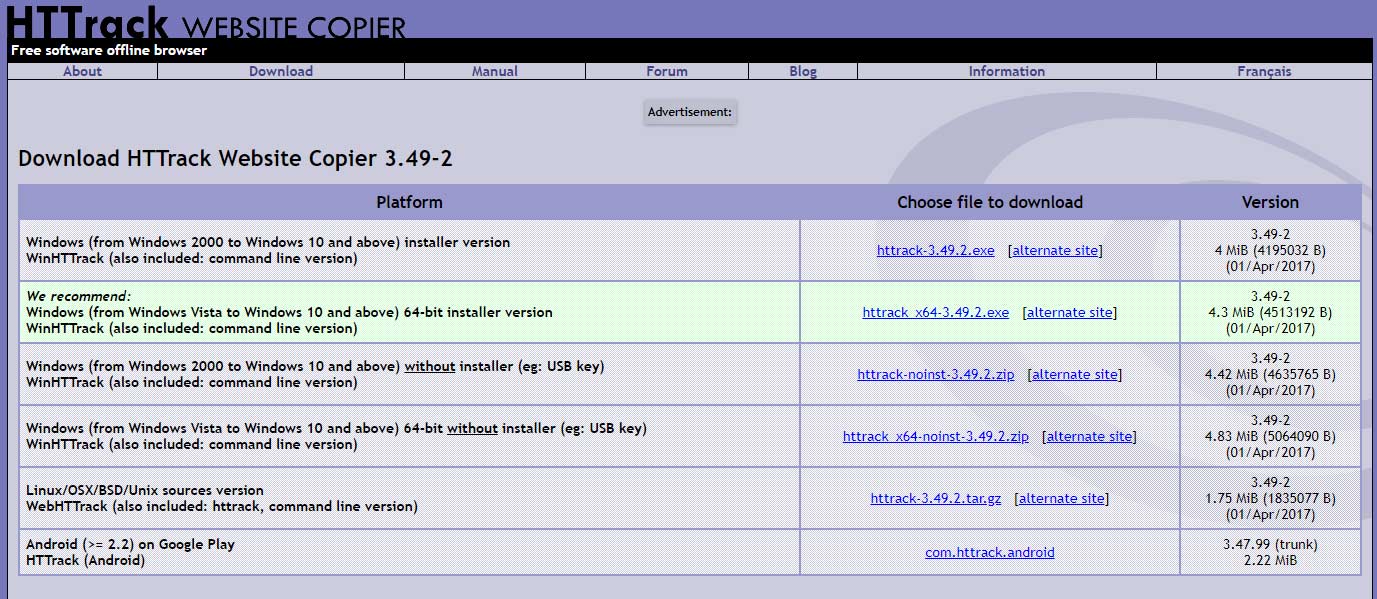Download httrack-3.49.2.exe installer
Viewport: 1377px width, 599px height.
(935, 250)
